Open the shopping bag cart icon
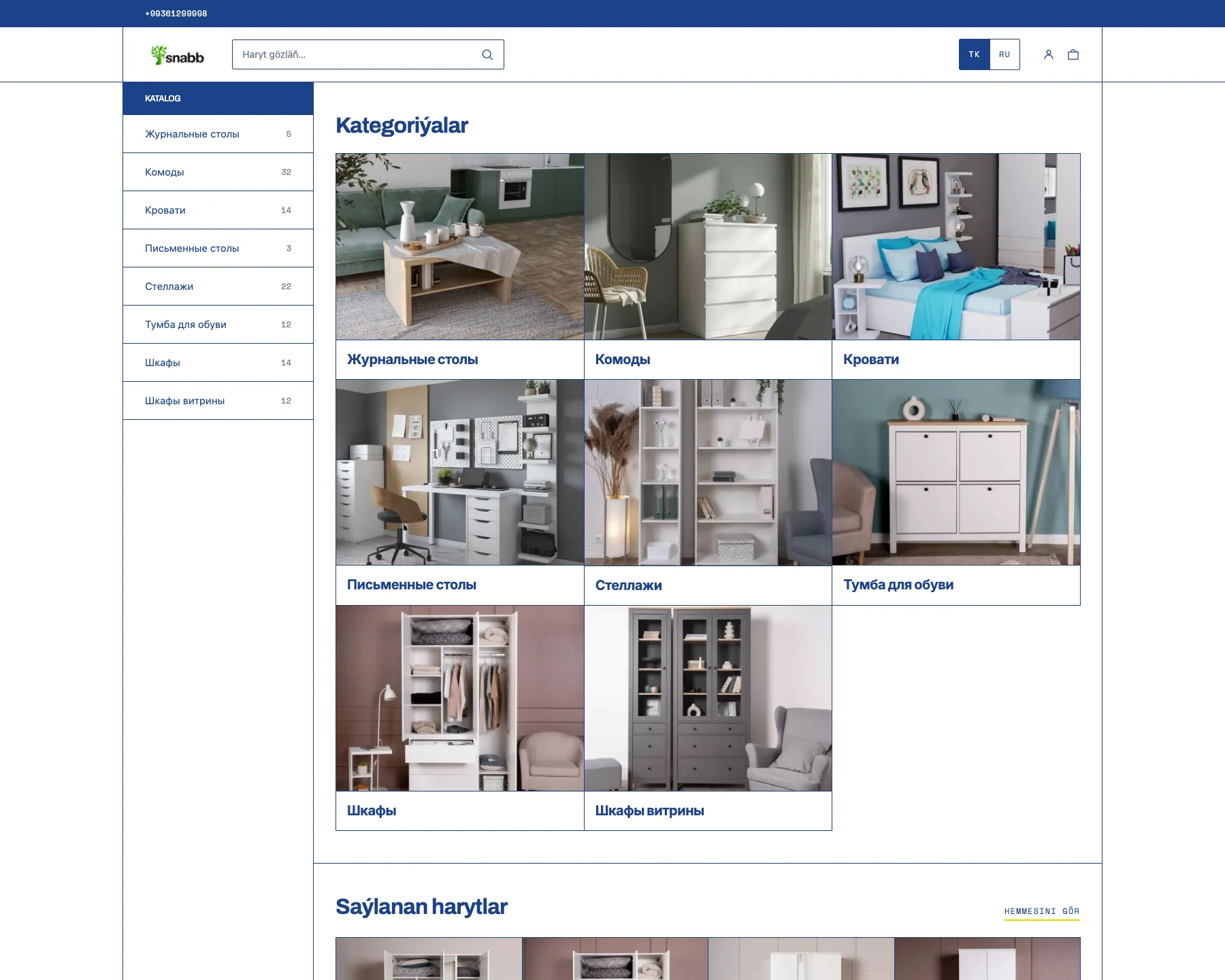This screenshot has width=1225, height=980. pos(1073,54)
